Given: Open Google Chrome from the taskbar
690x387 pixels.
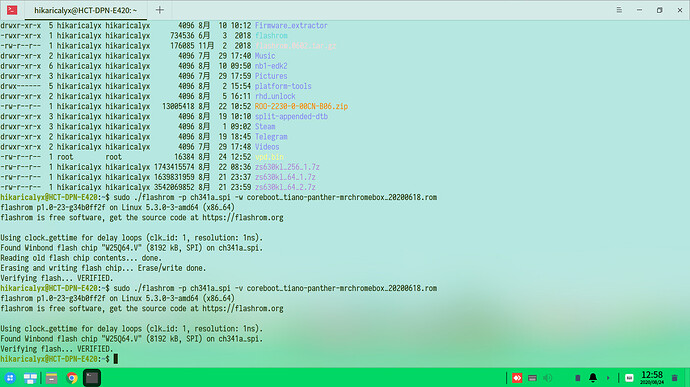Looking at the screenshot, I should (72, 378).
